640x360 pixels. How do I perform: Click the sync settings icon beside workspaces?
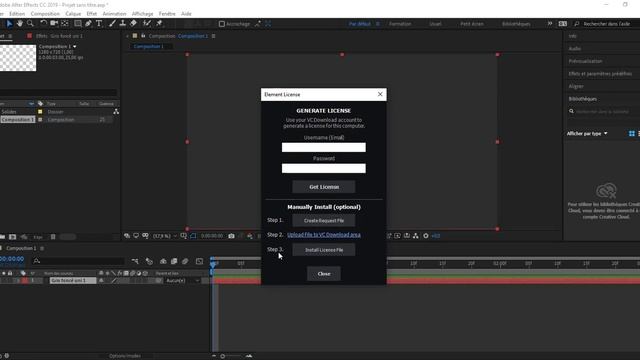[x=562, y=24]
